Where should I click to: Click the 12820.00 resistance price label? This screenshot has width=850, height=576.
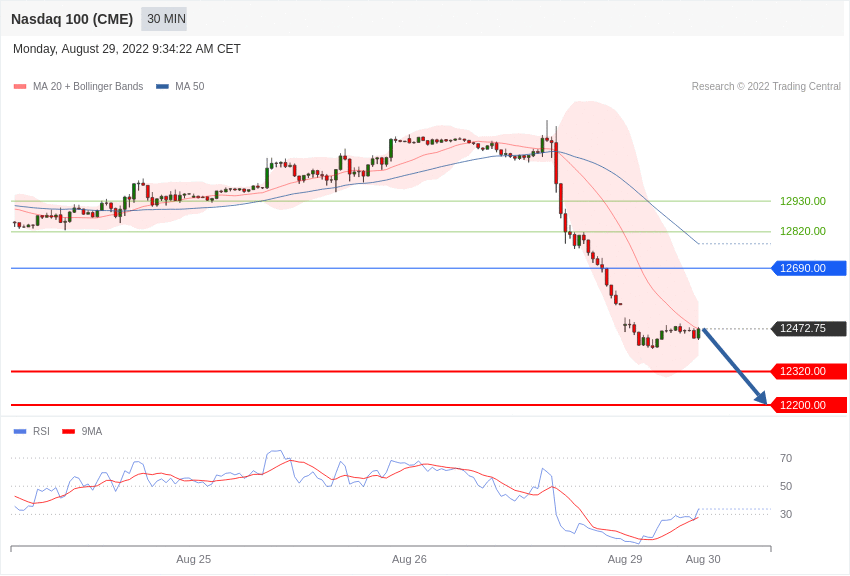tap(802, 231)
